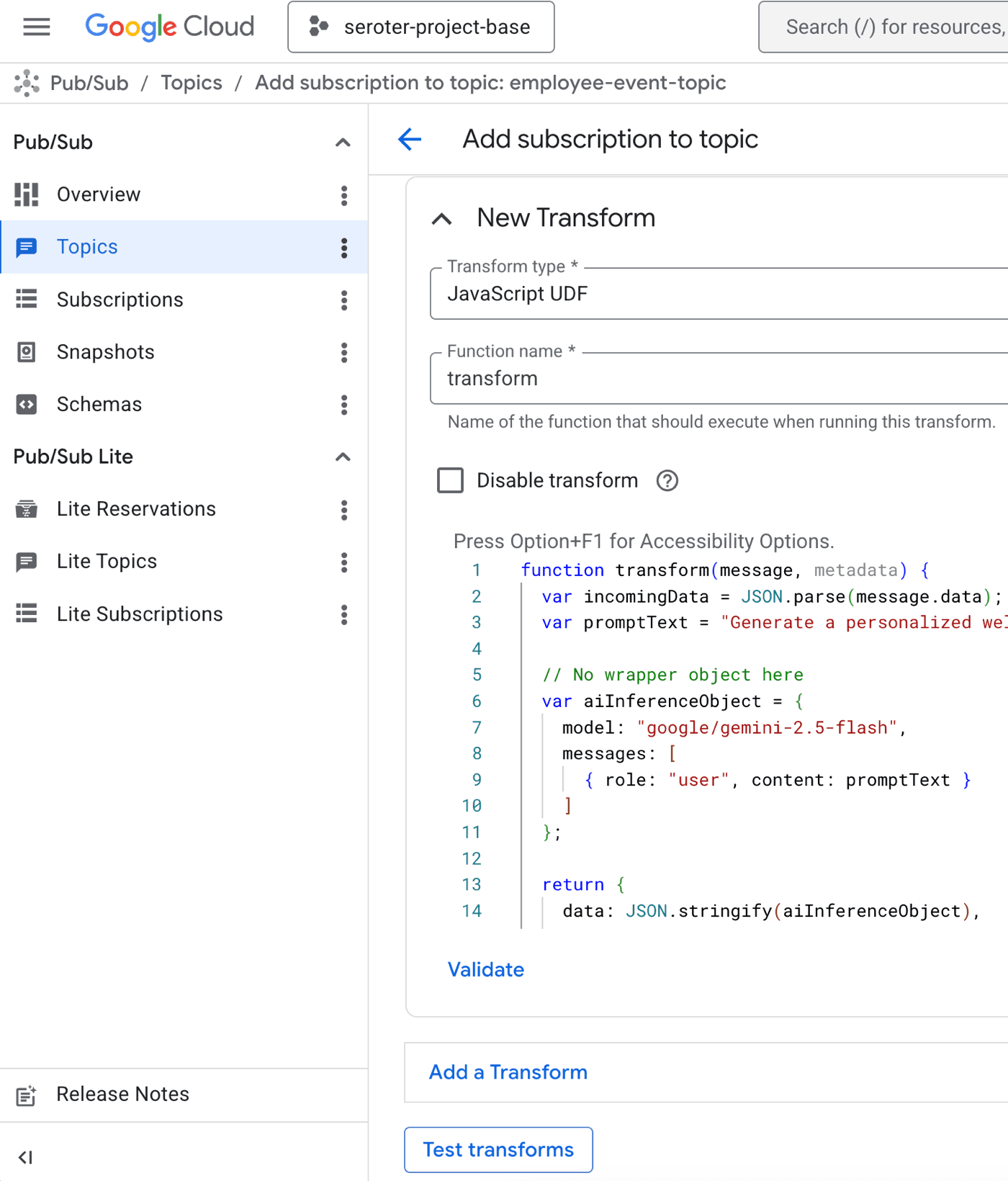1008x1181 pixels.
Task: Open more options for Subscriptions item
Action: pos(344,300)
